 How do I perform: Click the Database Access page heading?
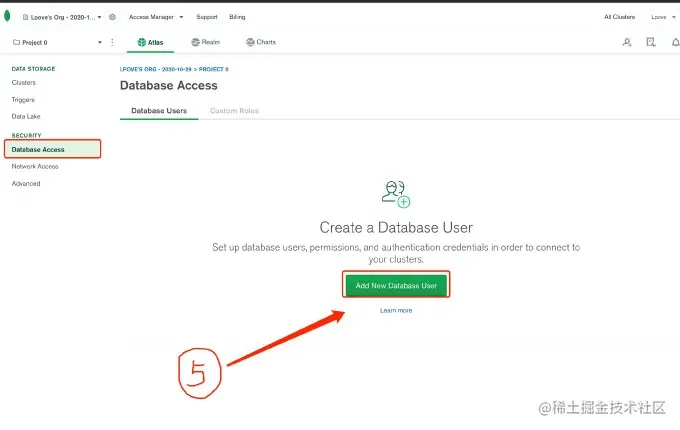pyautogui.click(x=169, y=85)
